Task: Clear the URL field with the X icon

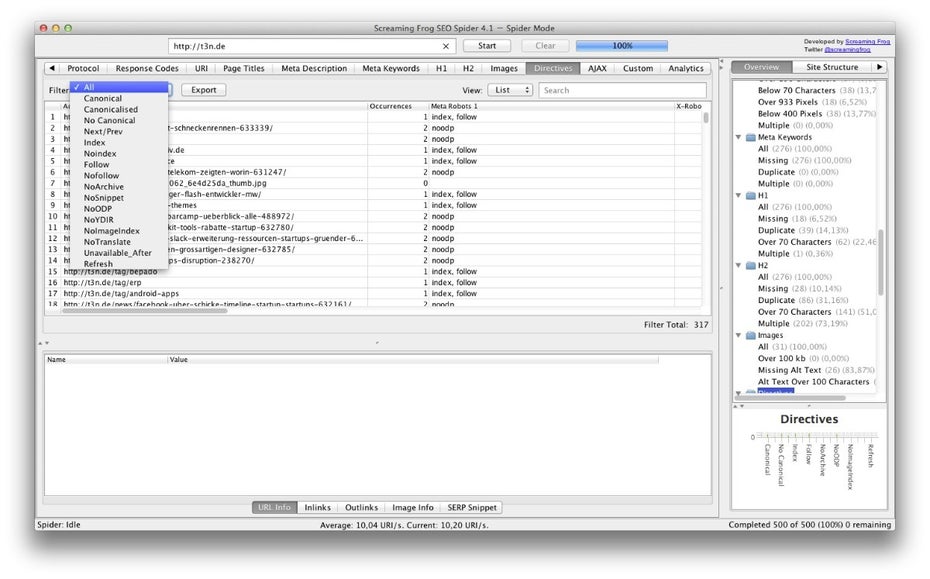Action: point(445,46)
